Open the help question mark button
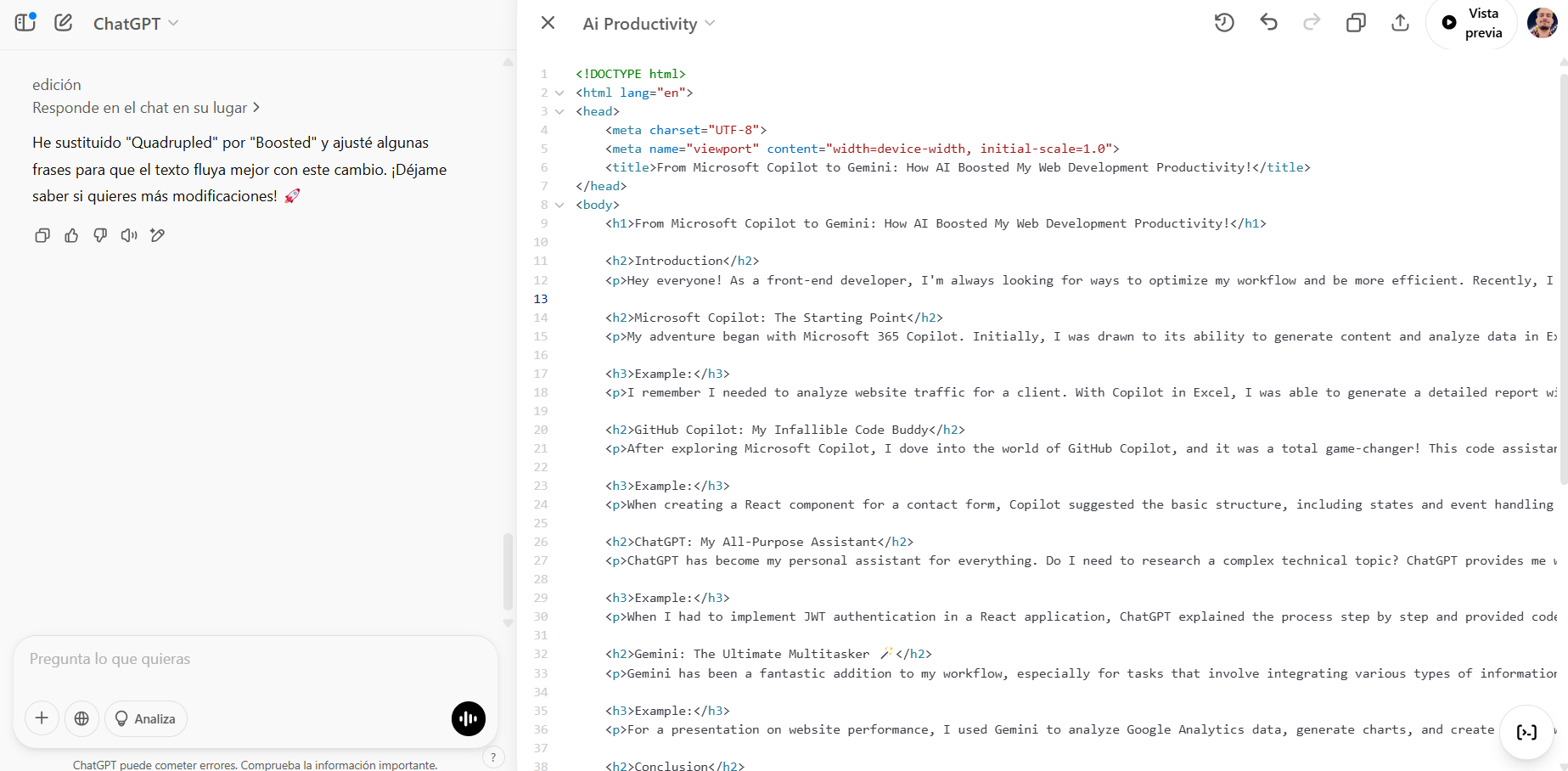The image size is (1568, 771). pos(493,757)
